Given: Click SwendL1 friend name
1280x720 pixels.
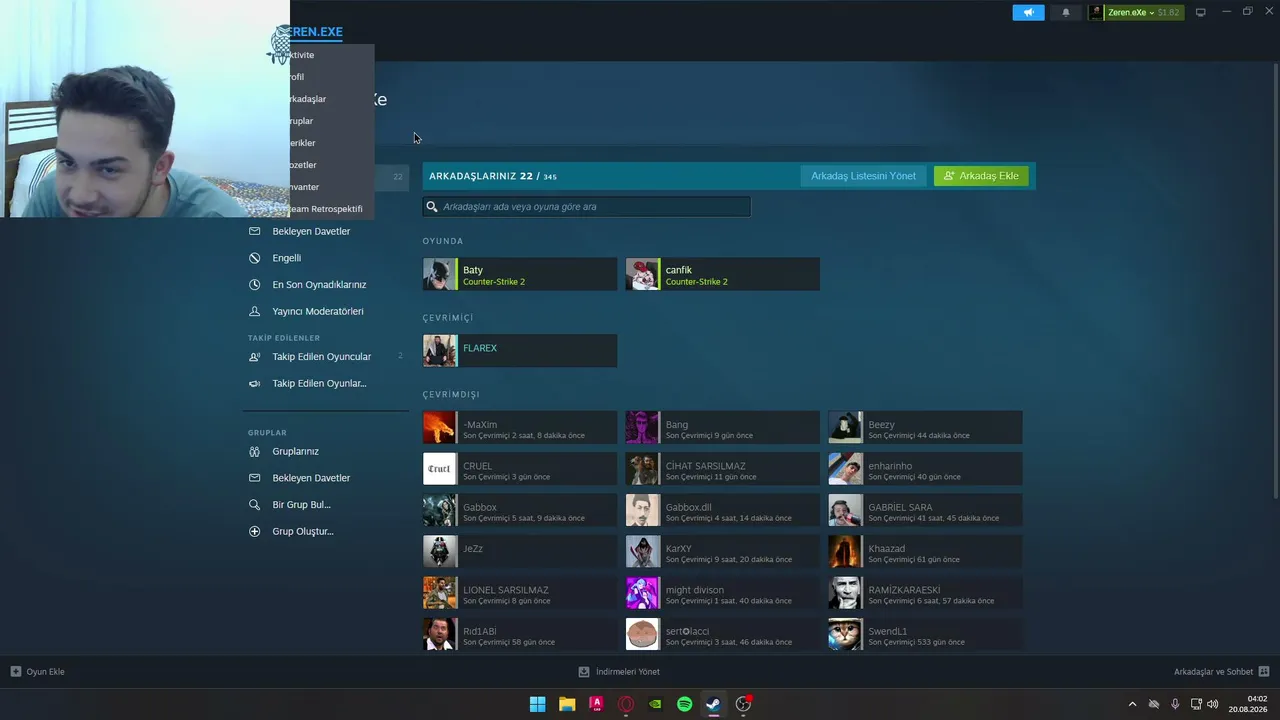Looking at the screenshot, I should pyautogui.click(x=888, y=632).
